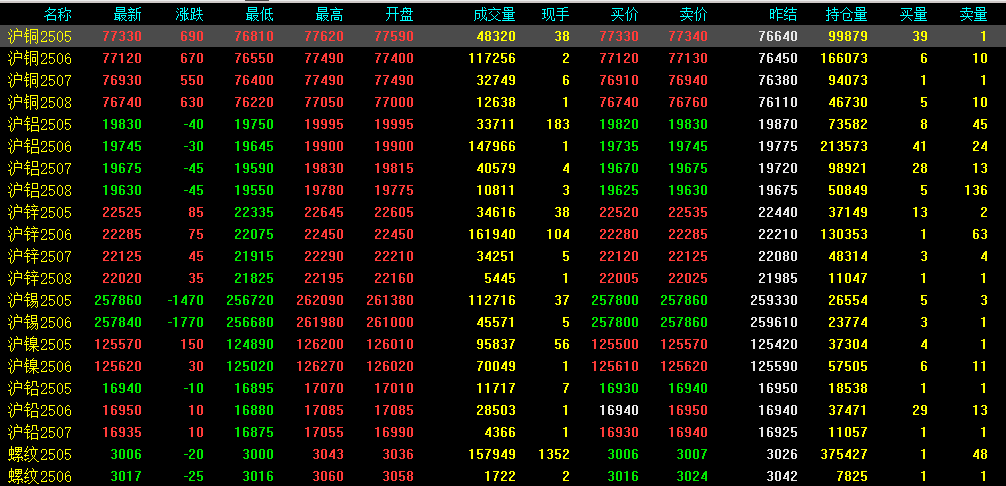Select the 沪铜2506 contract name
This screenshot has width=1006, height=486.
(x=40, y=59)
